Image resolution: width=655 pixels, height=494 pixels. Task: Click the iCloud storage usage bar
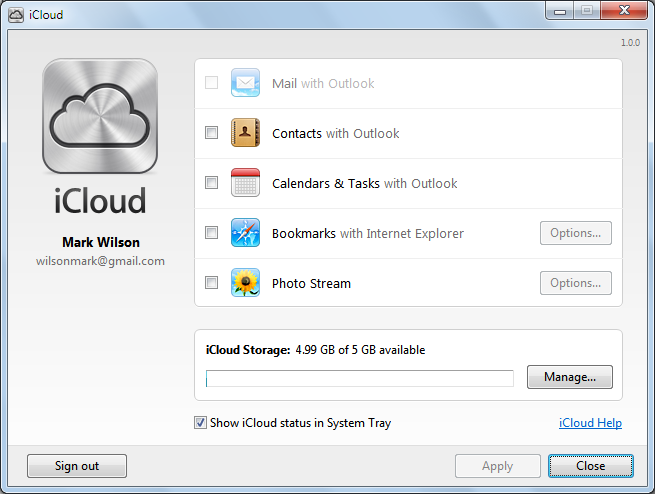[x=360, y=378]
